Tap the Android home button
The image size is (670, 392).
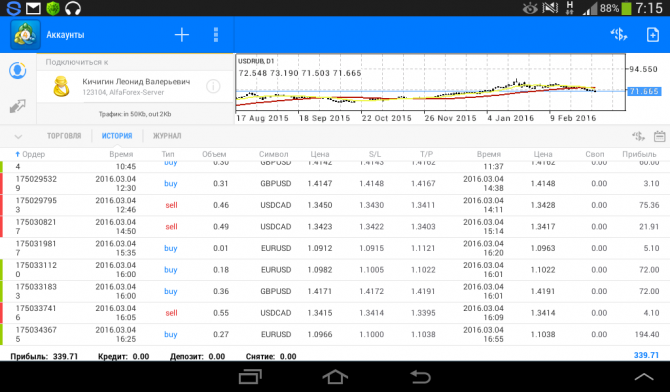coord(335,377)
